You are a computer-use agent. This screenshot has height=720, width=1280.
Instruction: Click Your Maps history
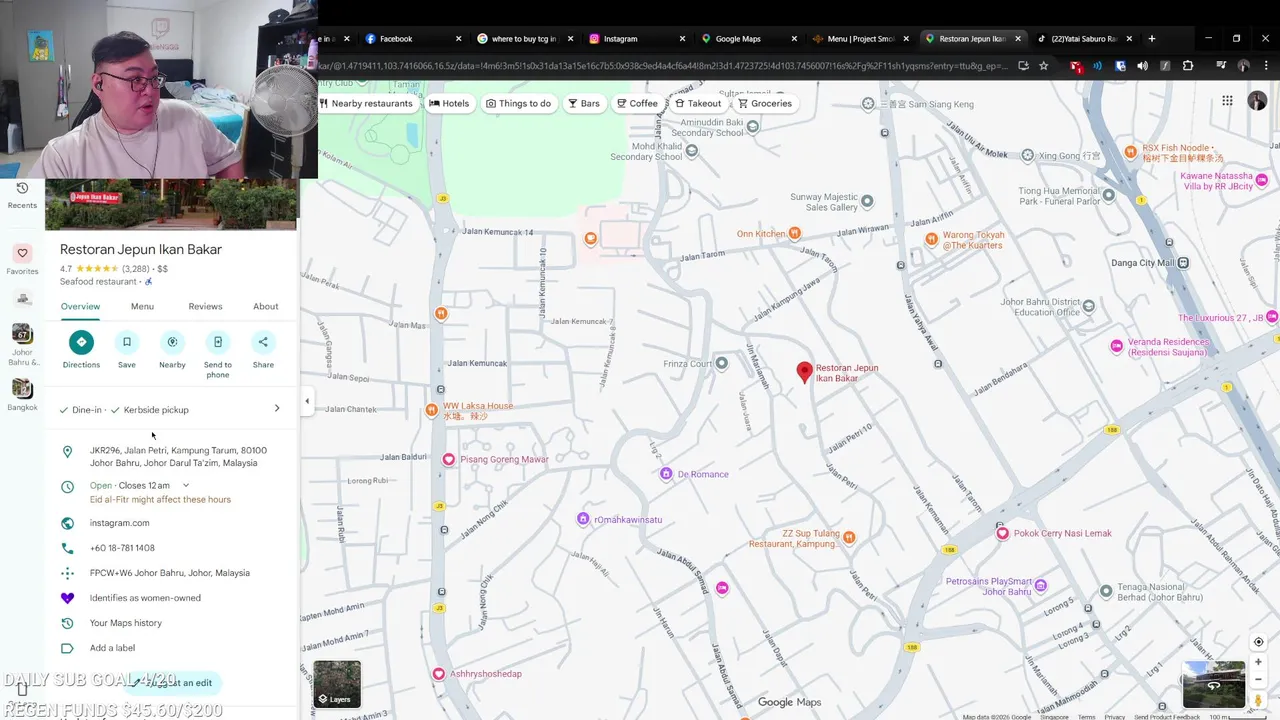coord(125,623)
